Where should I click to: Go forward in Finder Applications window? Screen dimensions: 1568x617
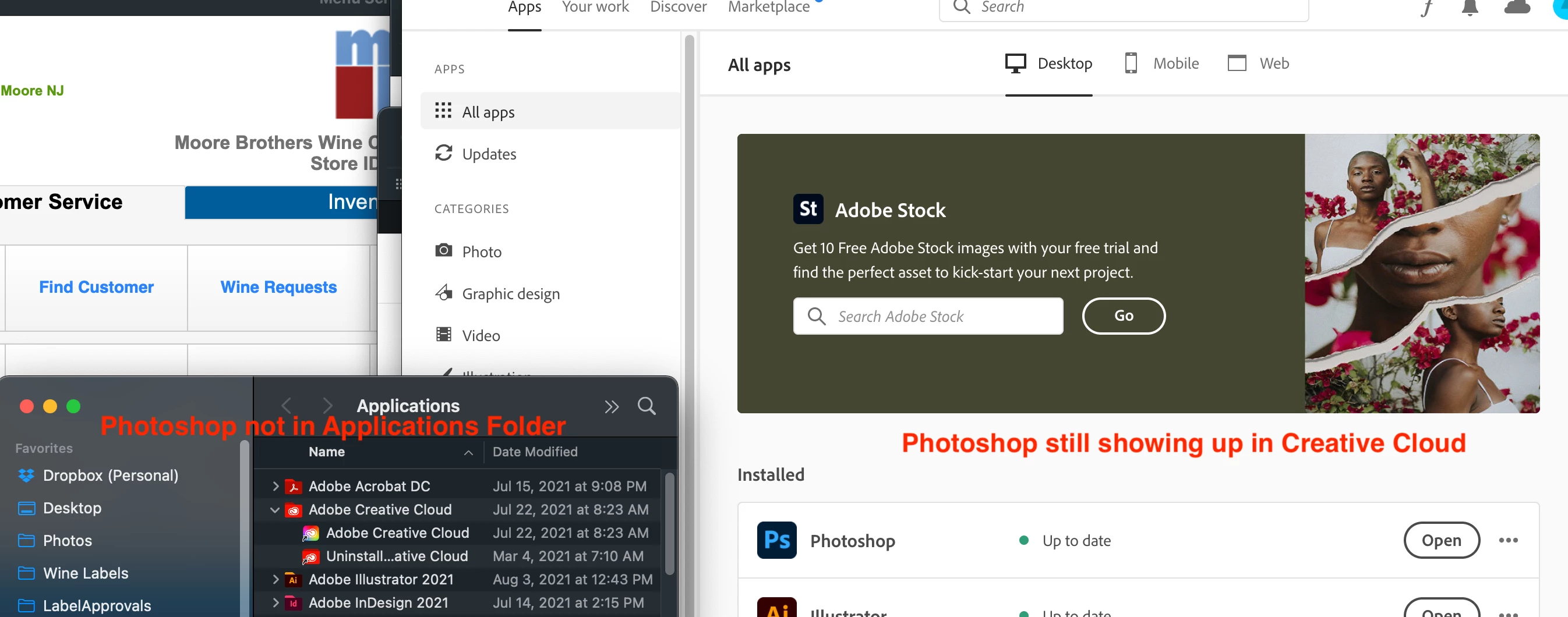point(327,405)
